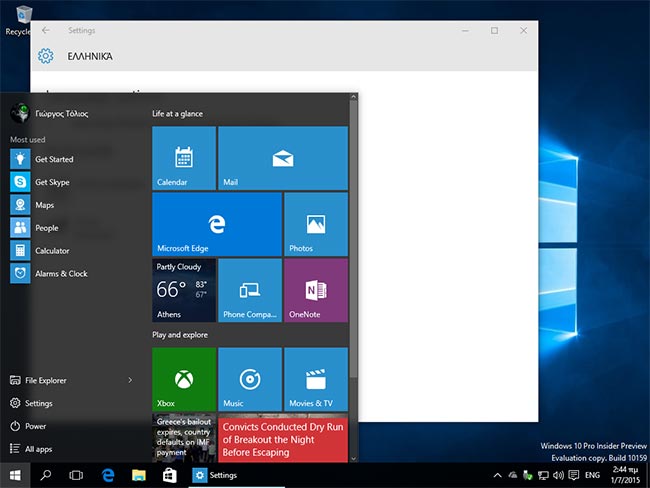Click the Settings gear next to ΕΛΛΗΝΙΚΑ

coord(46,56)
